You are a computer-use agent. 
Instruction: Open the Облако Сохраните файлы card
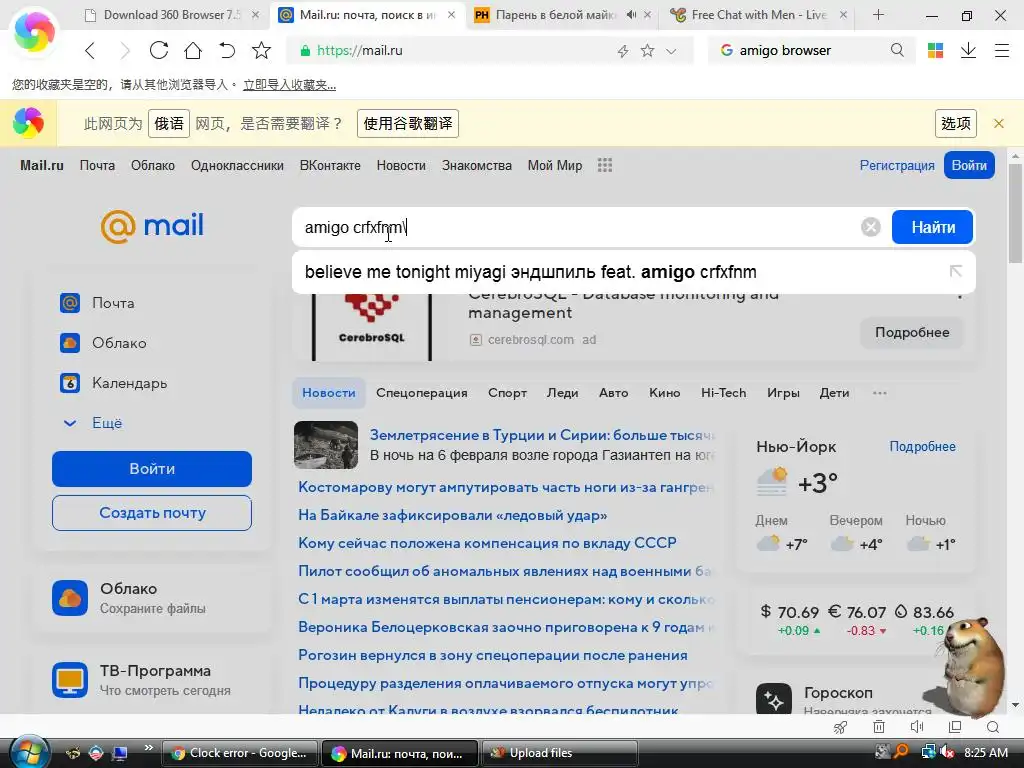pos(152,598)
